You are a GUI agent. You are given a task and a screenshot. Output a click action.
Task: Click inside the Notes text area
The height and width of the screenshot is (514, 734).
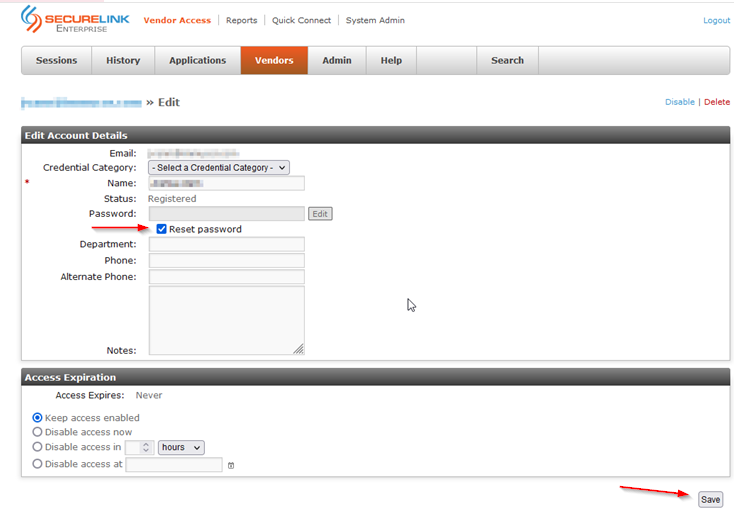[x=227, y=320]
